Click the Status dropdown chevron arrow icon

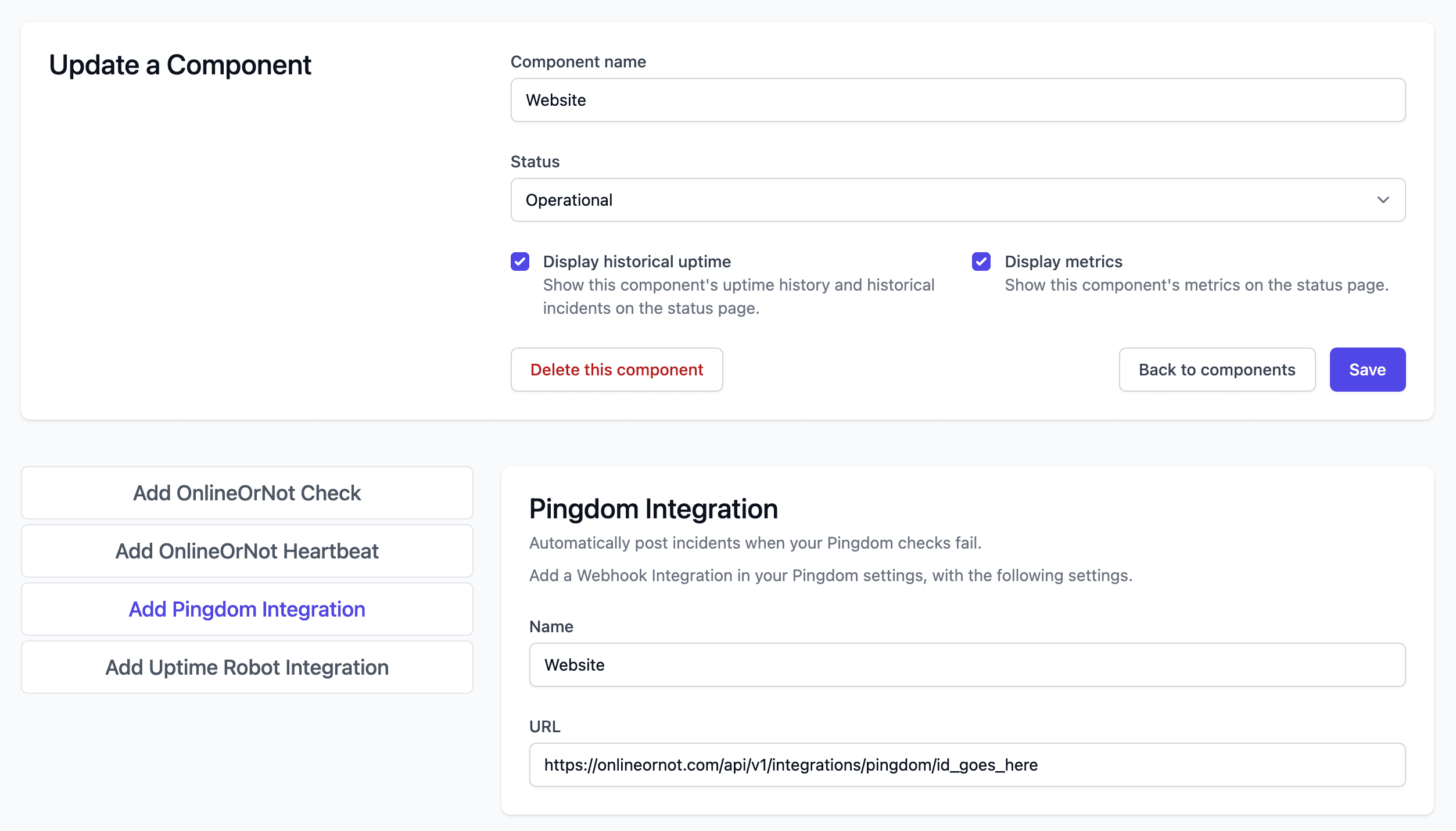(1384, 200)
